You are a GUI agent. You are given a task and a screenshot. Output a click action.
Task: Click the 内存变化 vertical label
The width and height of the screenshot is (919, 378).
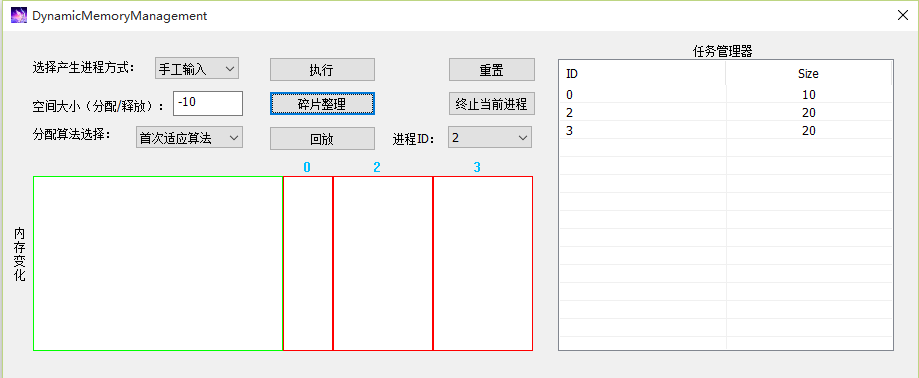(x=19, y=255)
